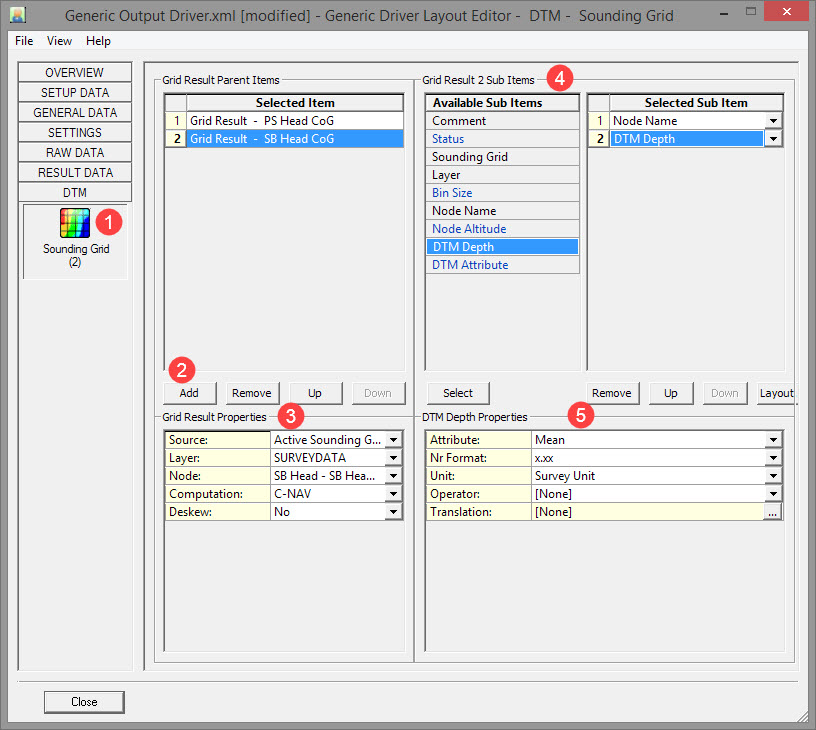This screenshot has height=730, width=816.
Task: Expand the Source dropdown
Action: coord(394,440)
